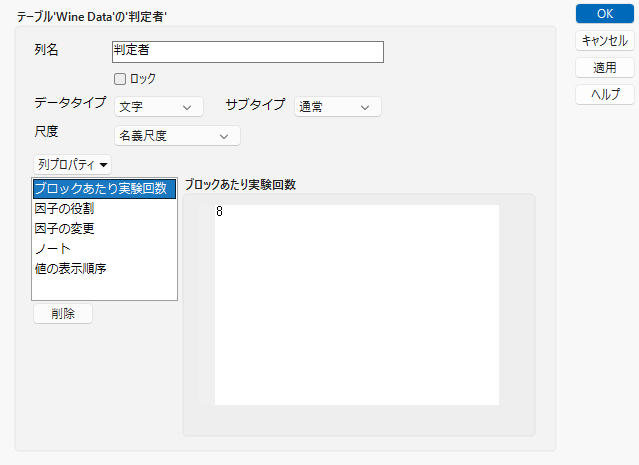Screen dimensions: 639x465
Task: Select 因子の変更 in the property list
Action: (104, 229)
